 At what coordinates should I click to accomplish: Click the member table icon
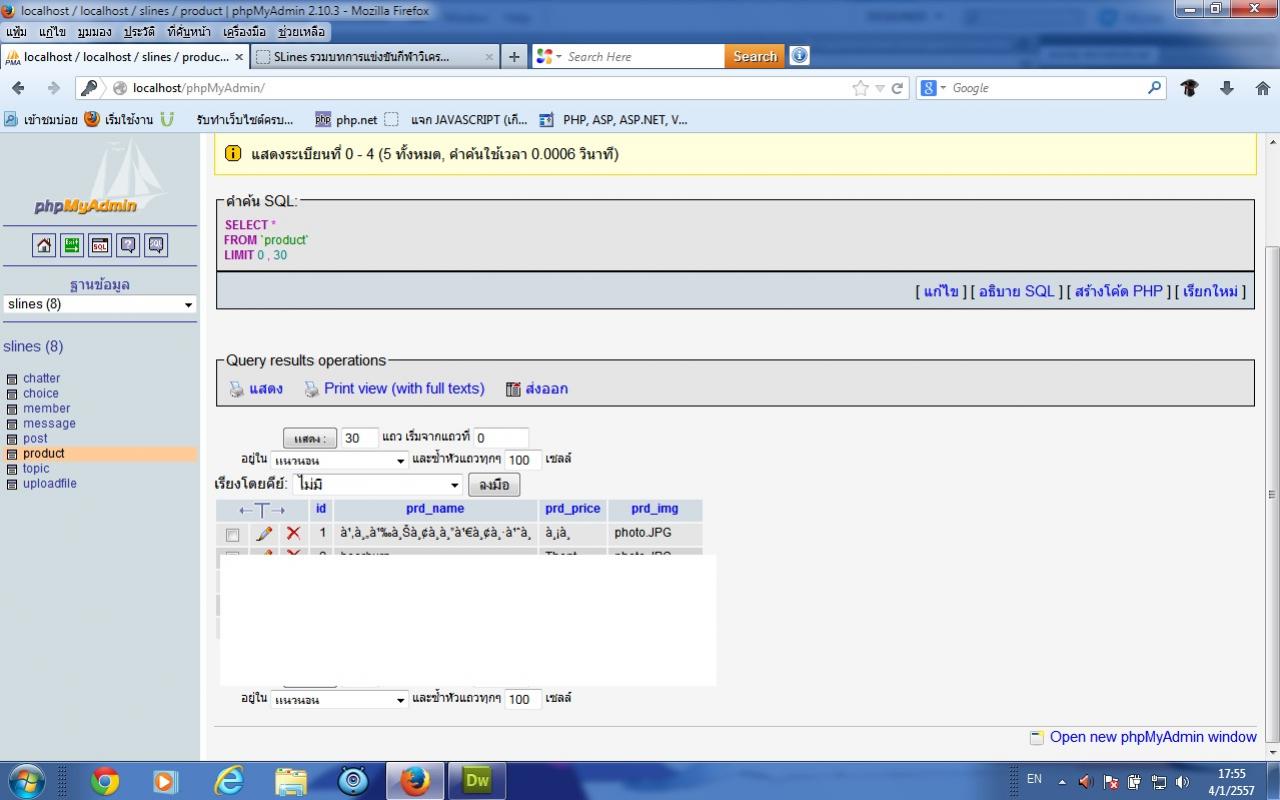pos(12,409)
